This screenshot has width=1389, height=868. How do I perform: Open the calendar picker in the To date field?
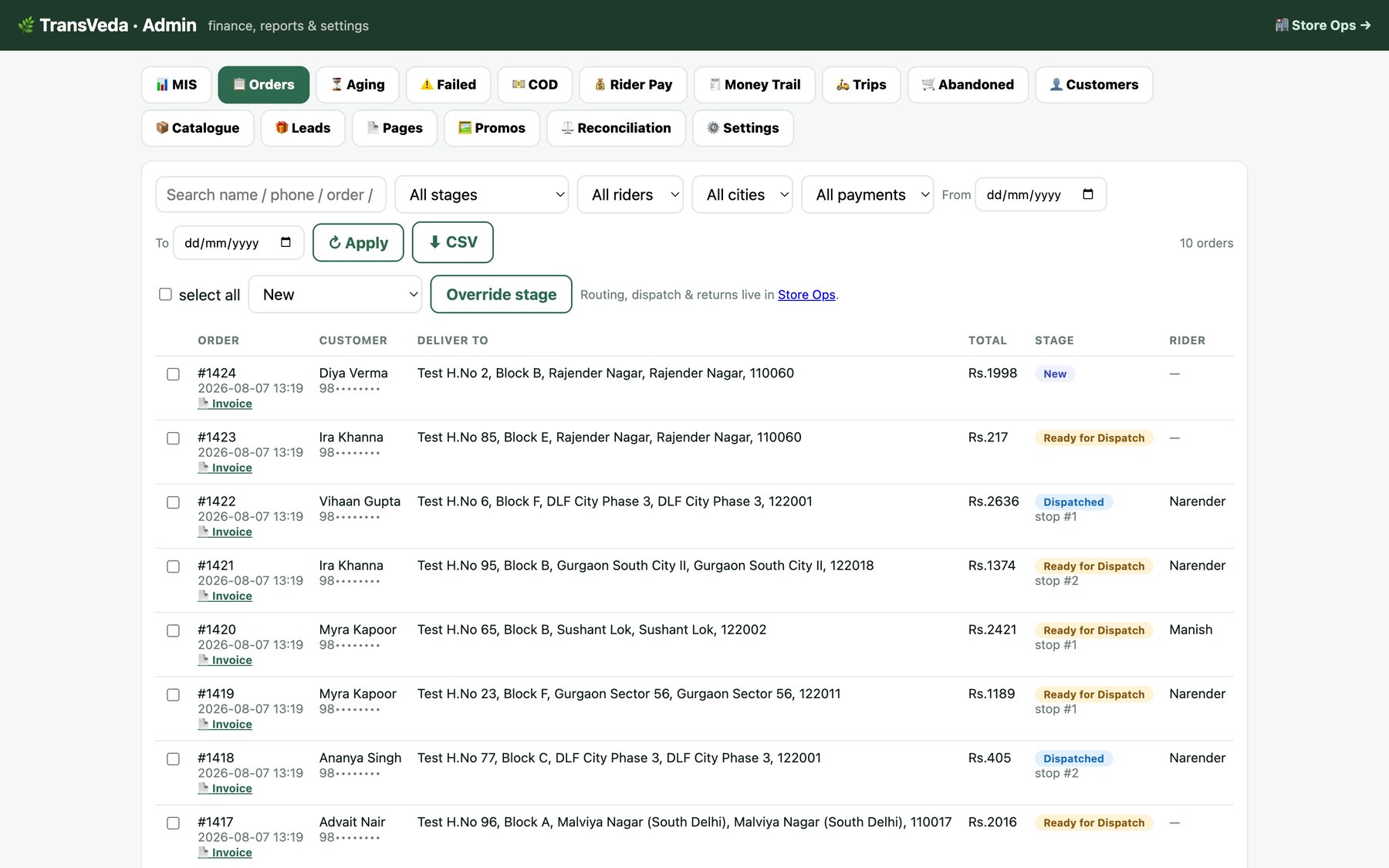click(x=286, y=242)
